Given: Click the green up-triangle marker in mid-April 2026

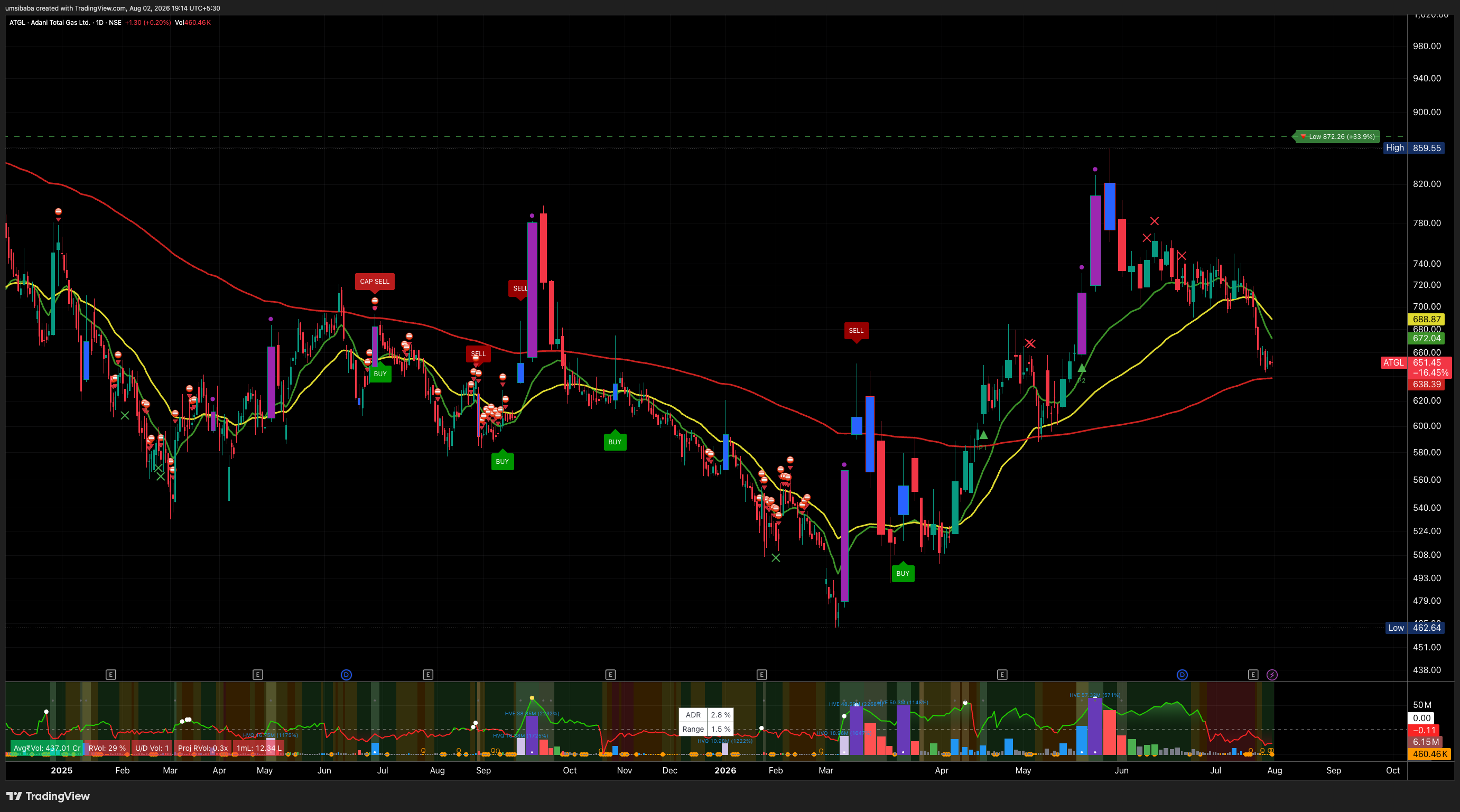Looking at the screenshot, I should coord(983,435).
